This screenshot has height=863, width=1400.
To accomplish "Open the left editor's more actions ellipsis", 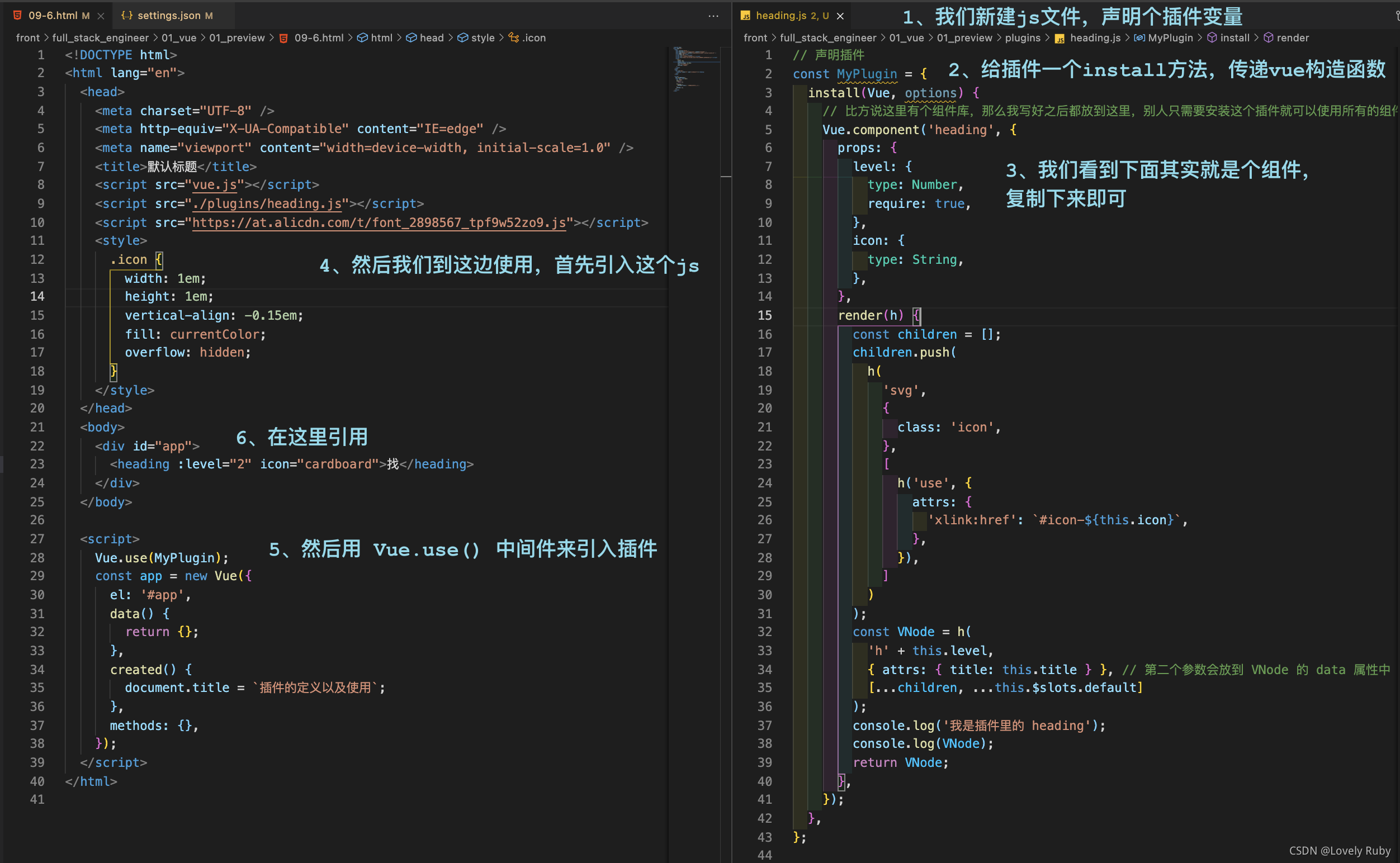I will pos(713,16).
